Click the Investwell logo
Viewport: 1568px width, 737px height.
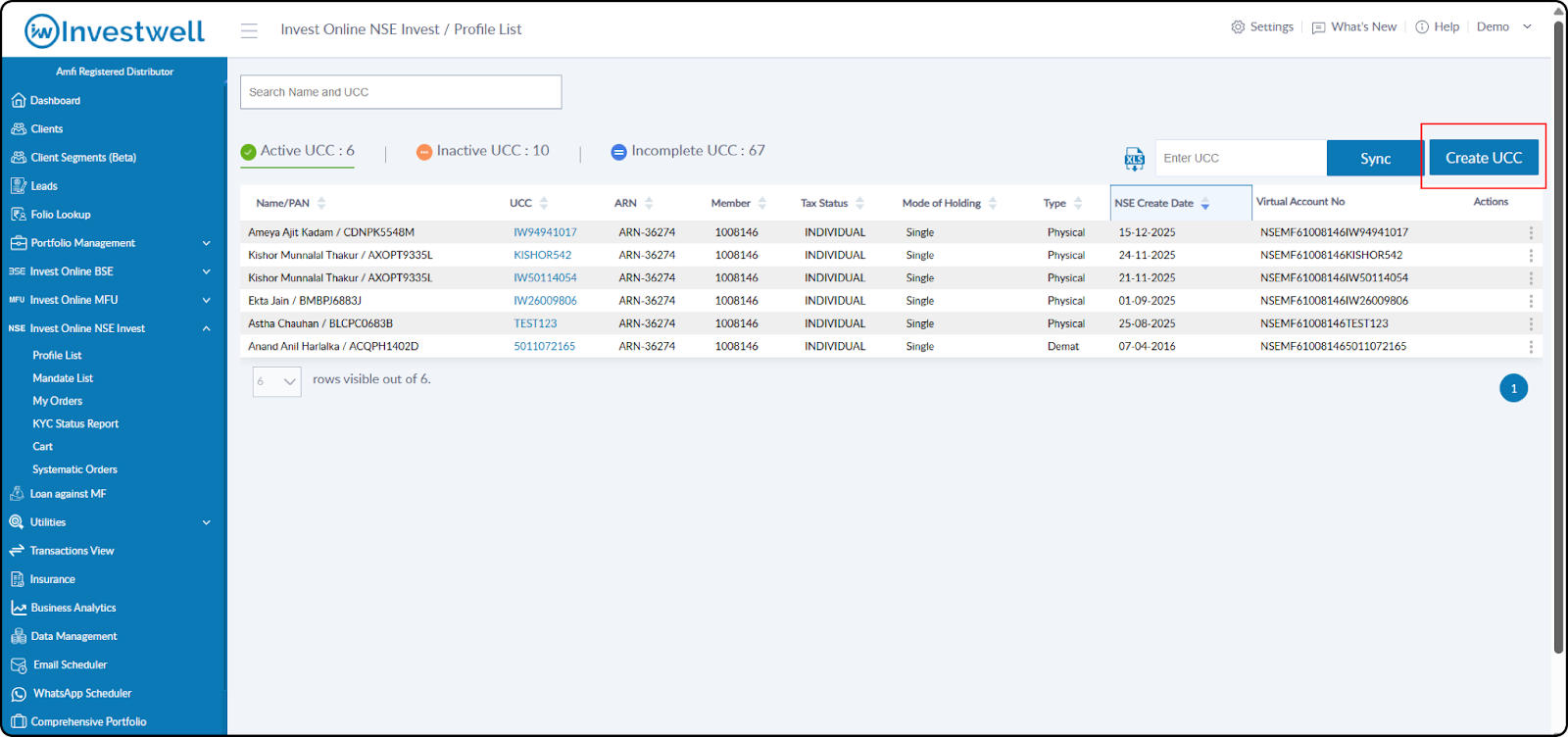click(115, 30)
